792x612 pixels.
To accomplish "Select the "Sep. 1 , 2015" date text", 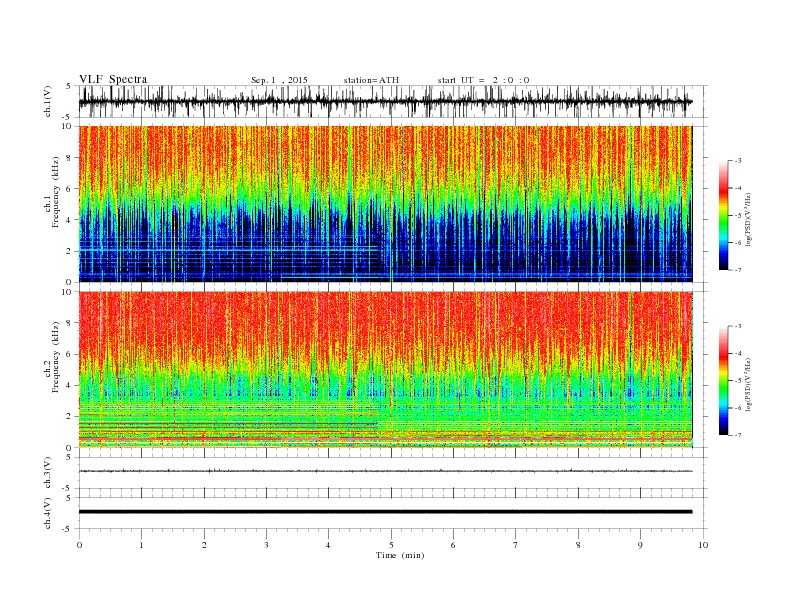I will point(279,80).
